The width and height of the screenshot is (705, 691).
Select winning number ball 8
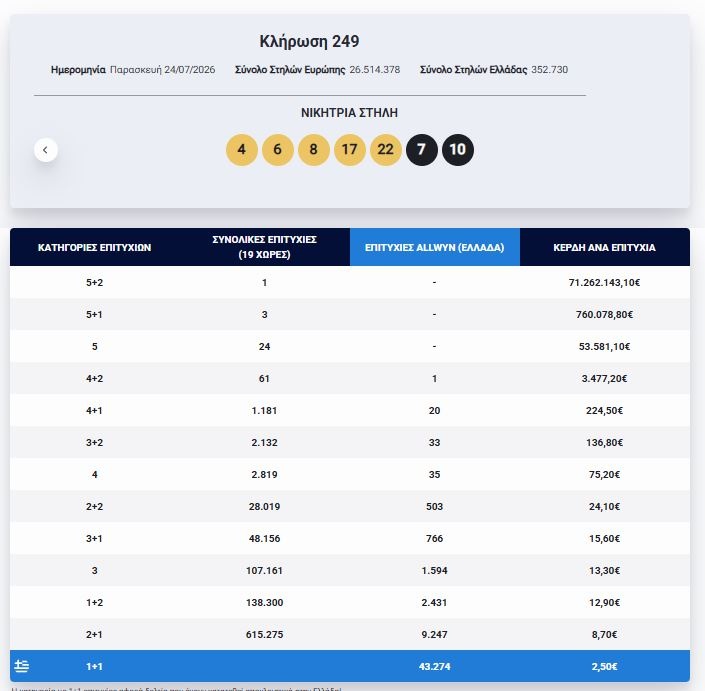click(313, 150)
